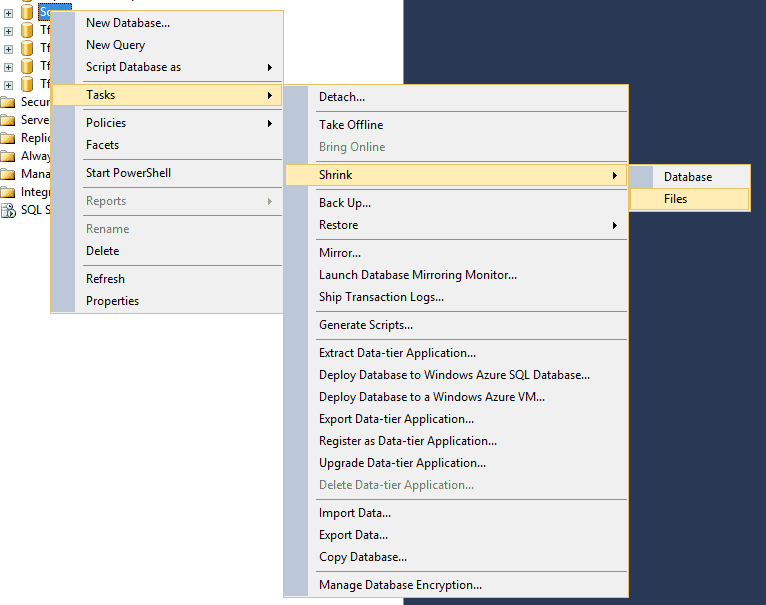Open the Policies submenu arrow
Viewport: 766px width, 605px height.
270,123
